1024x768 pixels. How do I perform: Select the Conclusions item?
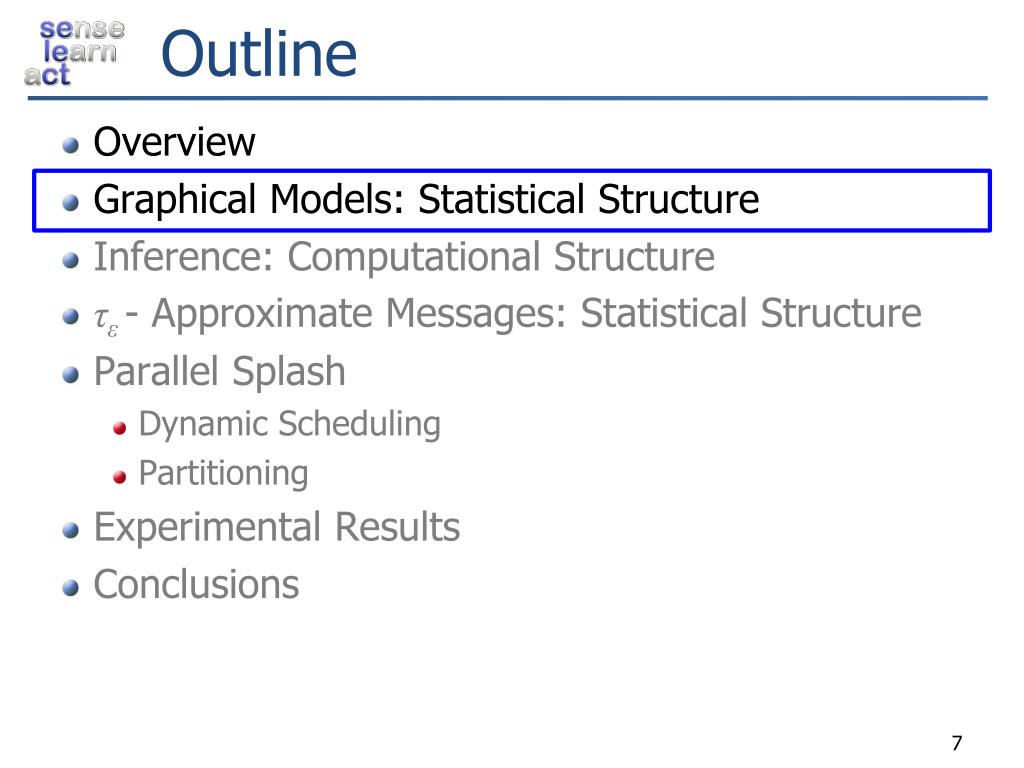(197, 584)
